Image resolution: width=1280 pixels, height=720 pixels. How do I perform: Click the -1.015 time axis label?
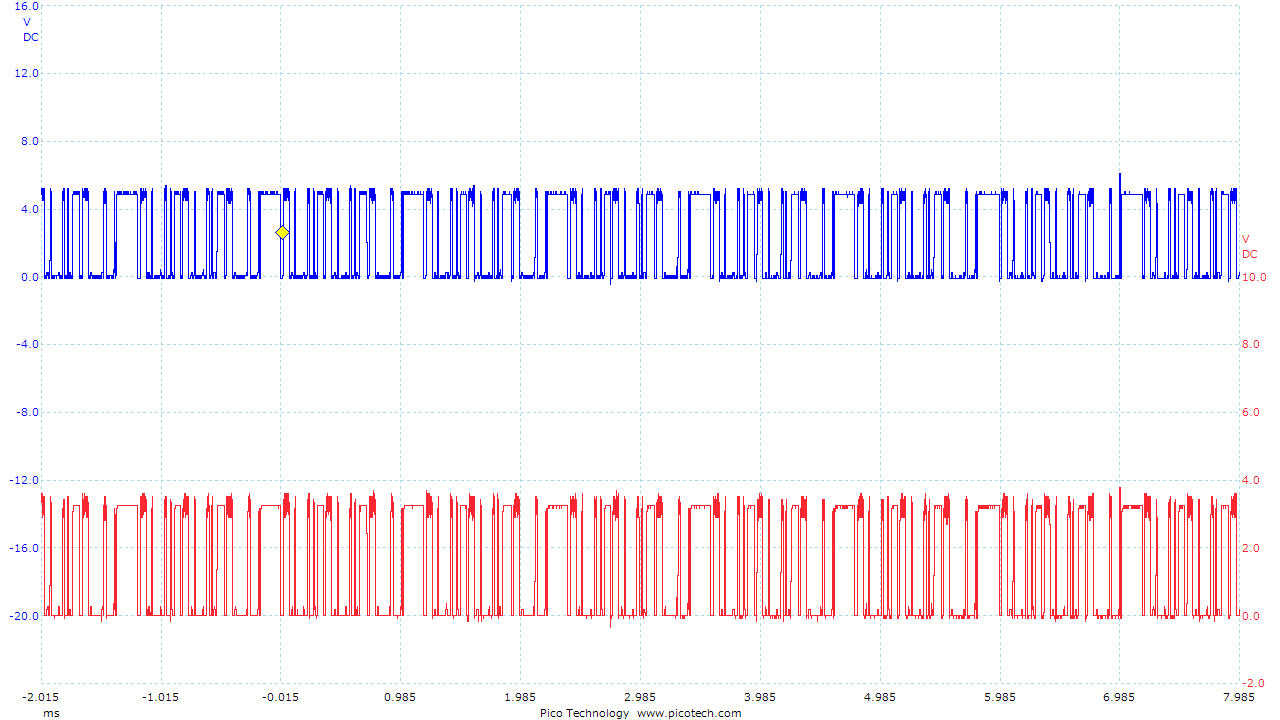[161, 697]
